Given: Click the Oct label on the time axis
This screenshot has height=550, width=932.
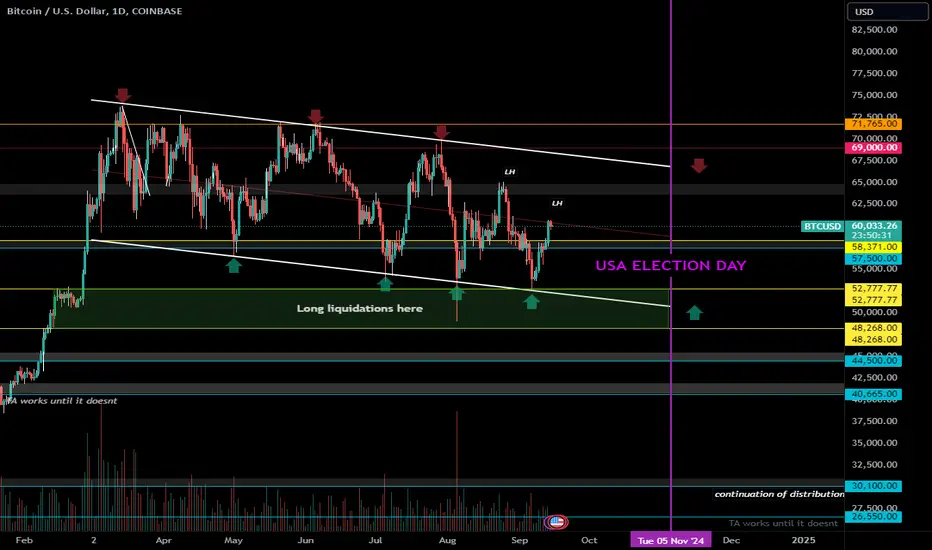Looking at the screenshot, I should click(x=589, y=540).
